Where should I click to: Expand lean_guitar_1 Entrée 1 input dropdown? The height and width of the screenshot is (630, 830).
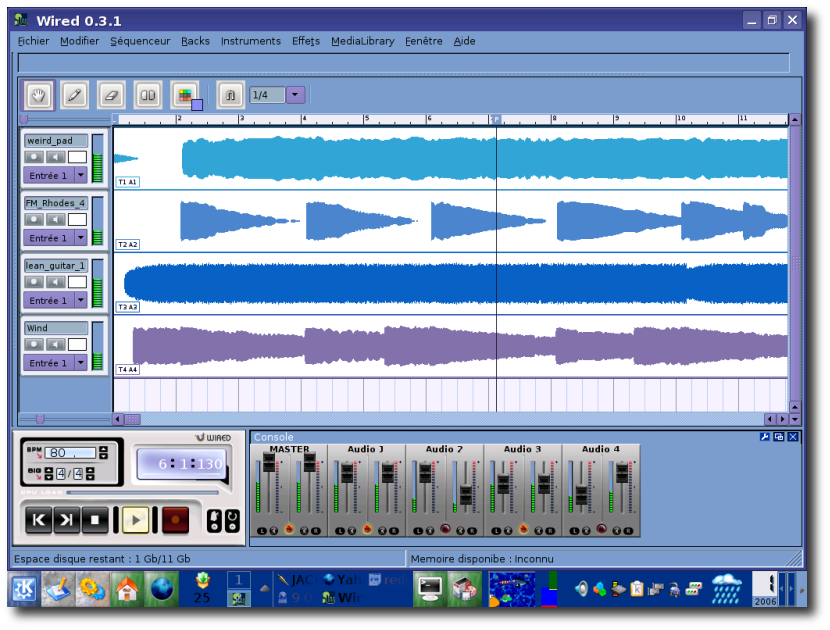pyautogui.click(x=80, y=300)
